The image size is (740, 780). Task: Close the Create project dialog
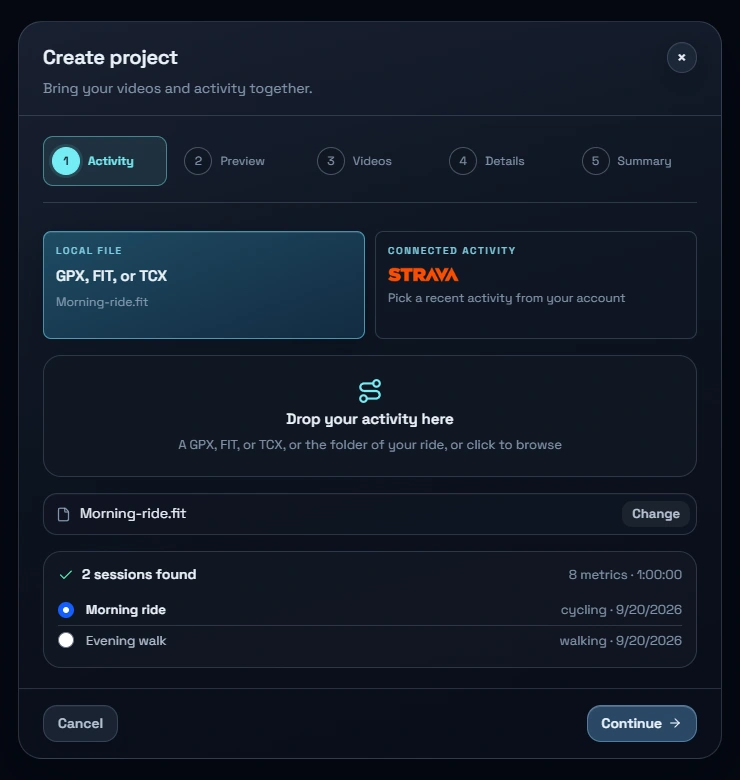[681, 58]
